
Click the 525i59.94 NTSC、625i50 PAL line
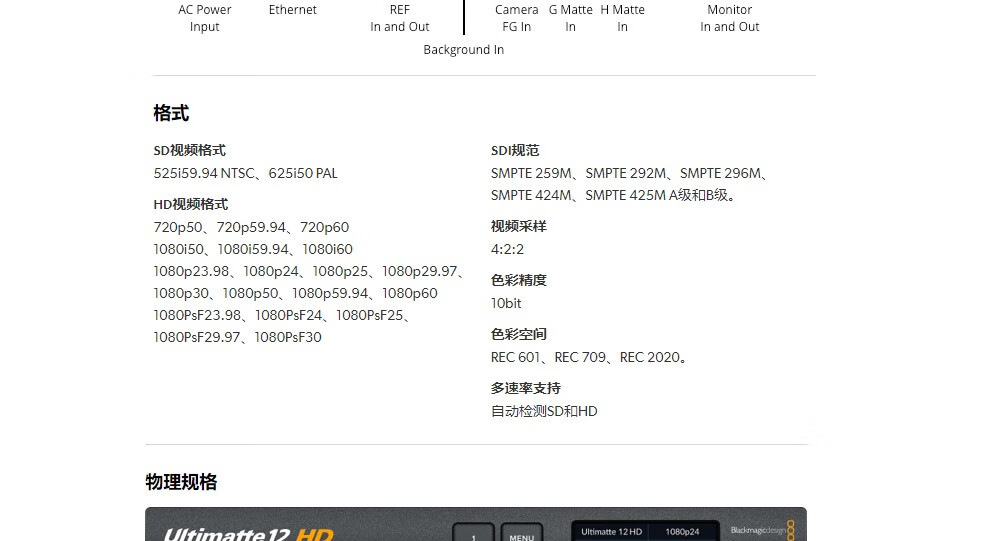(246, 173)
